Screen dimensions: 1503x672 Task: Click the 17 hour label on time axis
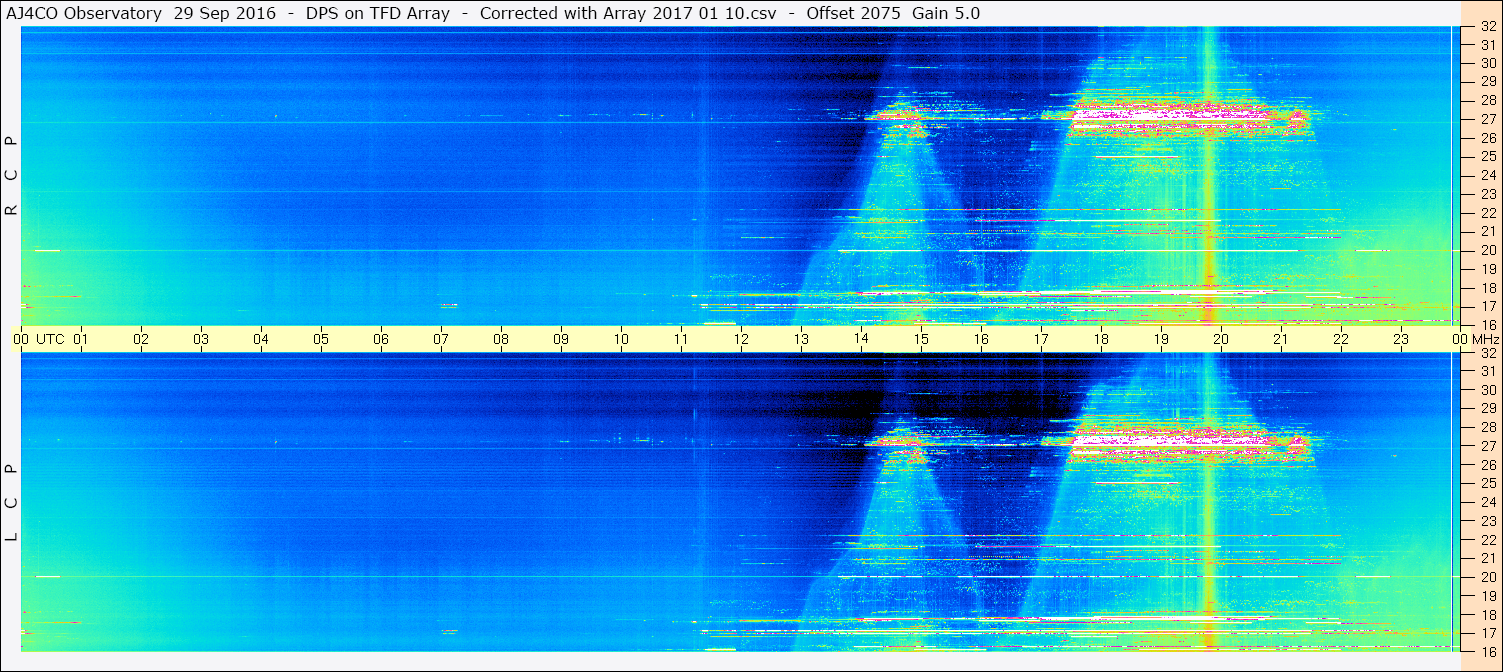pyautogui.click(x=1041, y=339)
